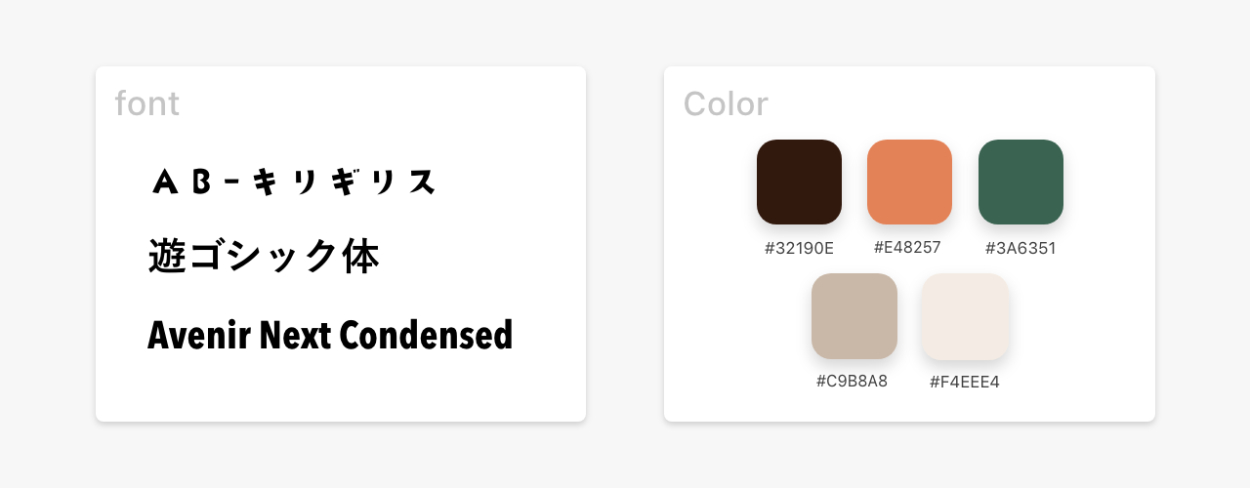
Task: Click the word "Avenir" in the font sample
Action: coord(200,336)
